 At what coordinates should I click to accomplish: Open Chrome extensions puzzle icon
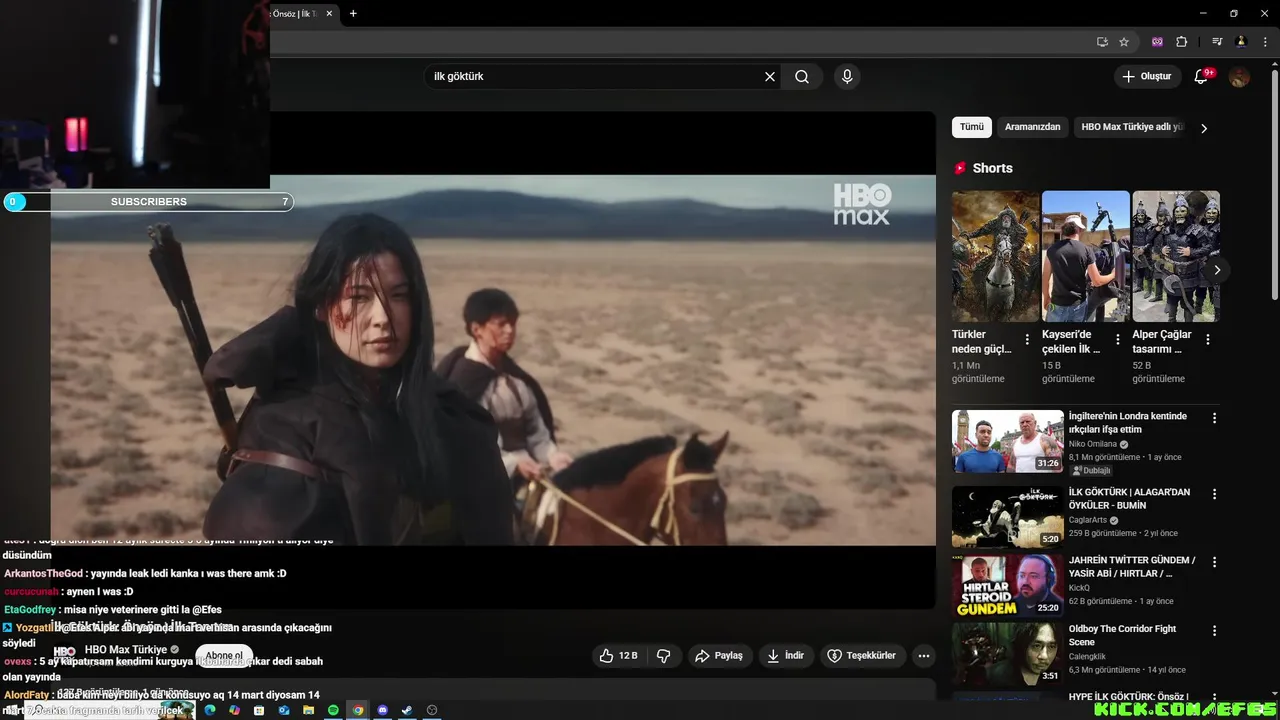tap(1181, 42)
